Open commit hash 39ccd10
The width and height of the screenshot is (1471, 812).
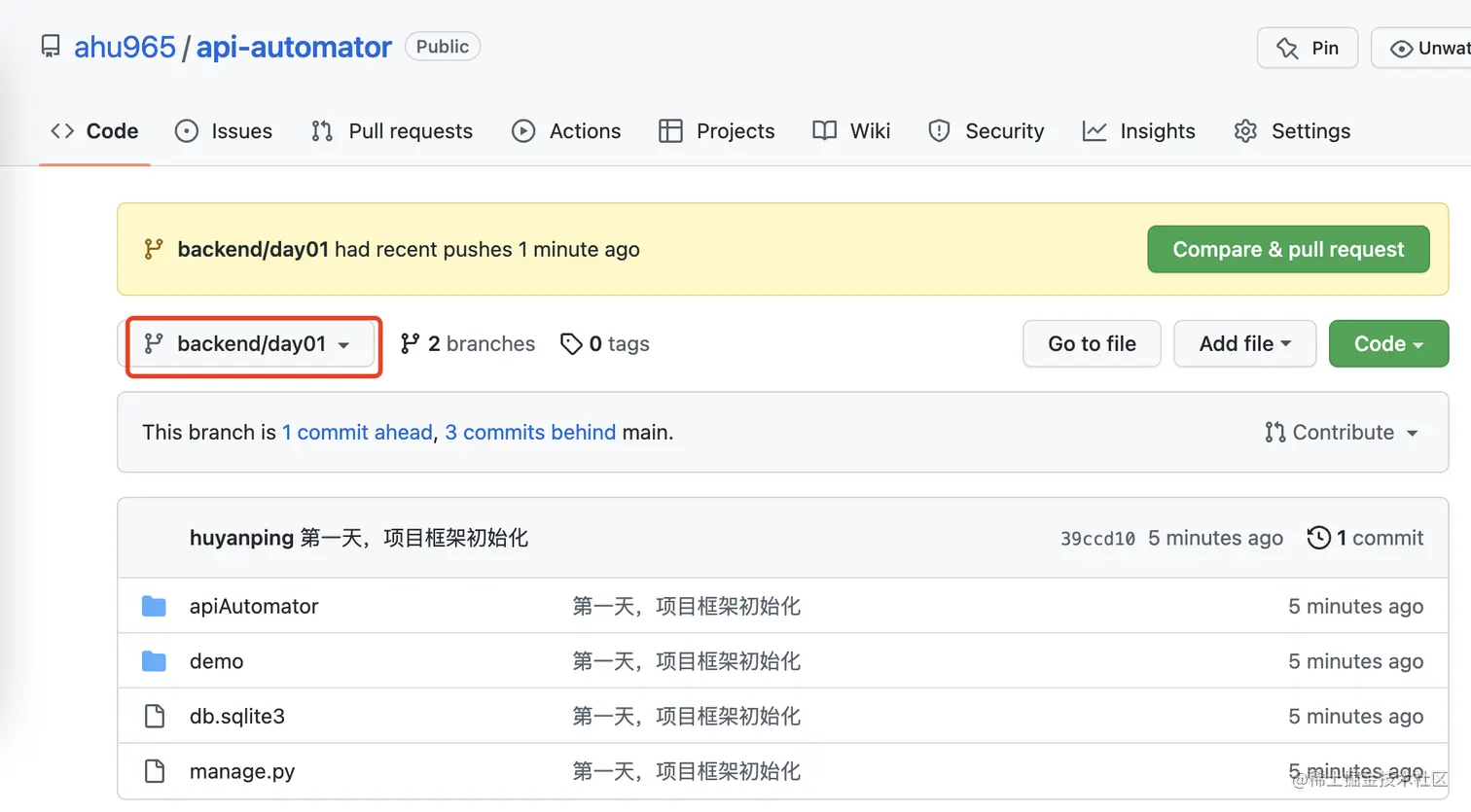(1097, 539)
